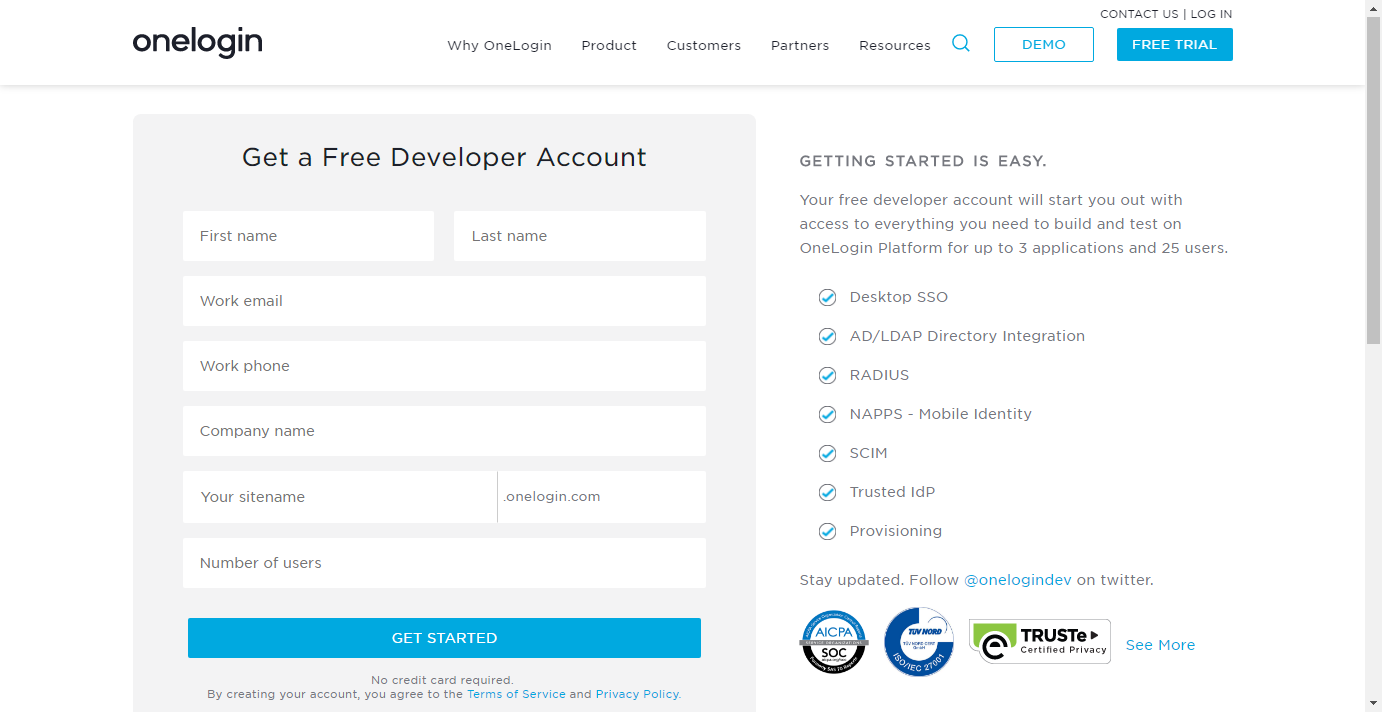Focus the Work email field
1382x712 pixels.
[x=444, y=301]
